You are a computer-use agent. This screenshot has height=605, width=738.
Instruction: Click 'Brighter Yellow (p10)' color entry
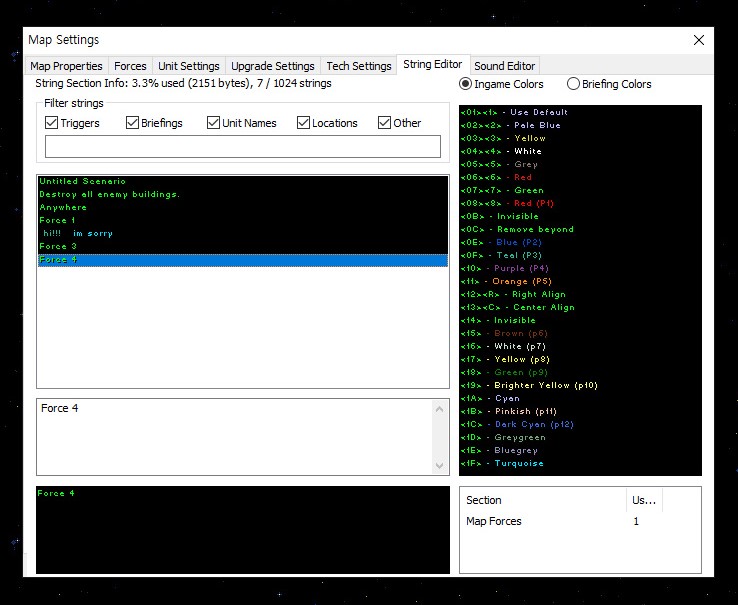pyautogui.click(x=529, y=386)
